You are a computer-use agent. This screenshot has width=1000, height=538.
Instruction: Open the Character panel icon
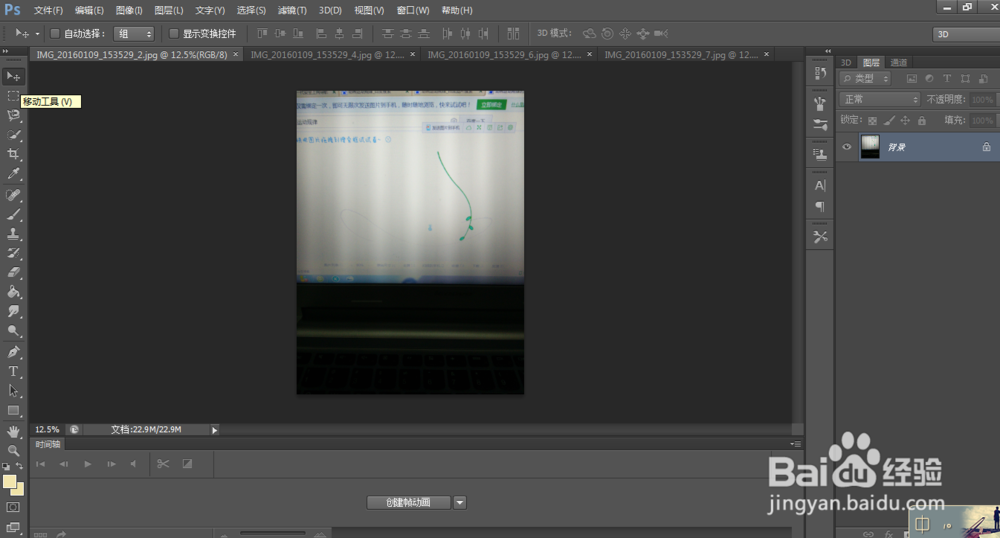pos(820,185)
